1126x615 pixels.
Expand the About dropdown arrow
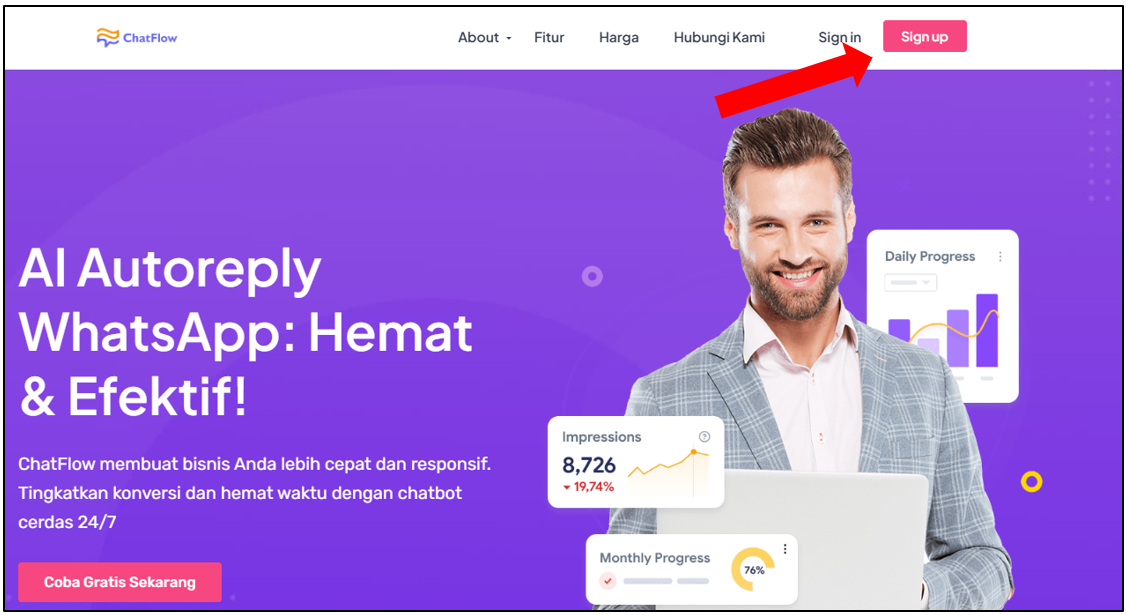(x=508, y=38)
